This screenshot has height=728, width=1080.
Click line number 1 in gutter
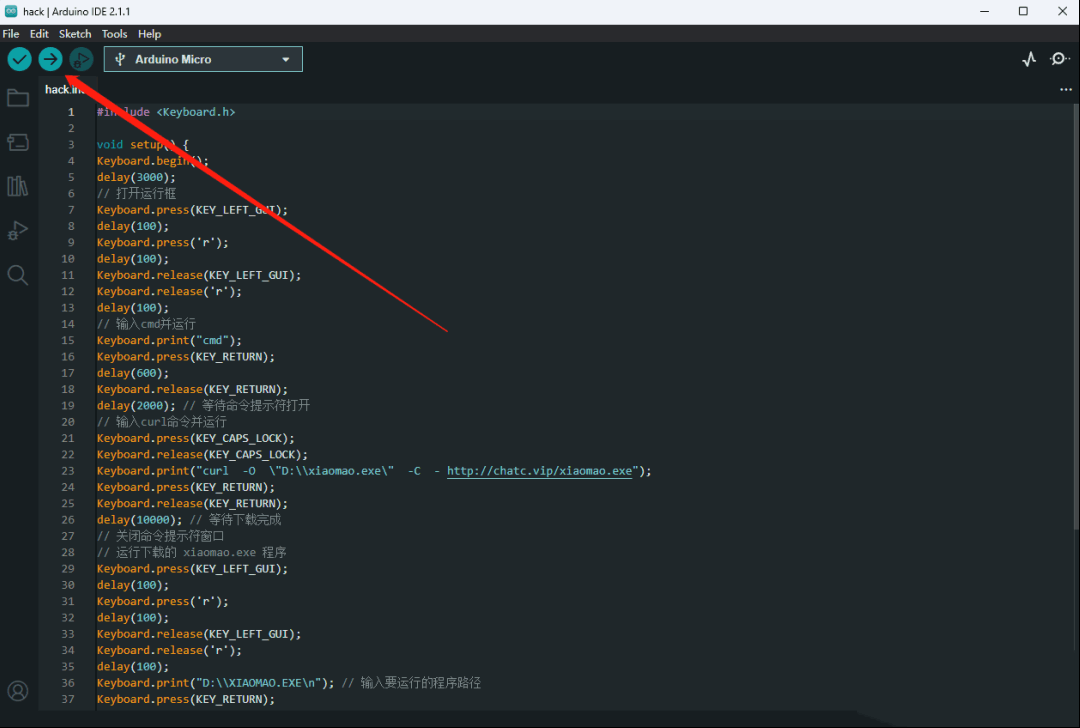coord(71,112)
